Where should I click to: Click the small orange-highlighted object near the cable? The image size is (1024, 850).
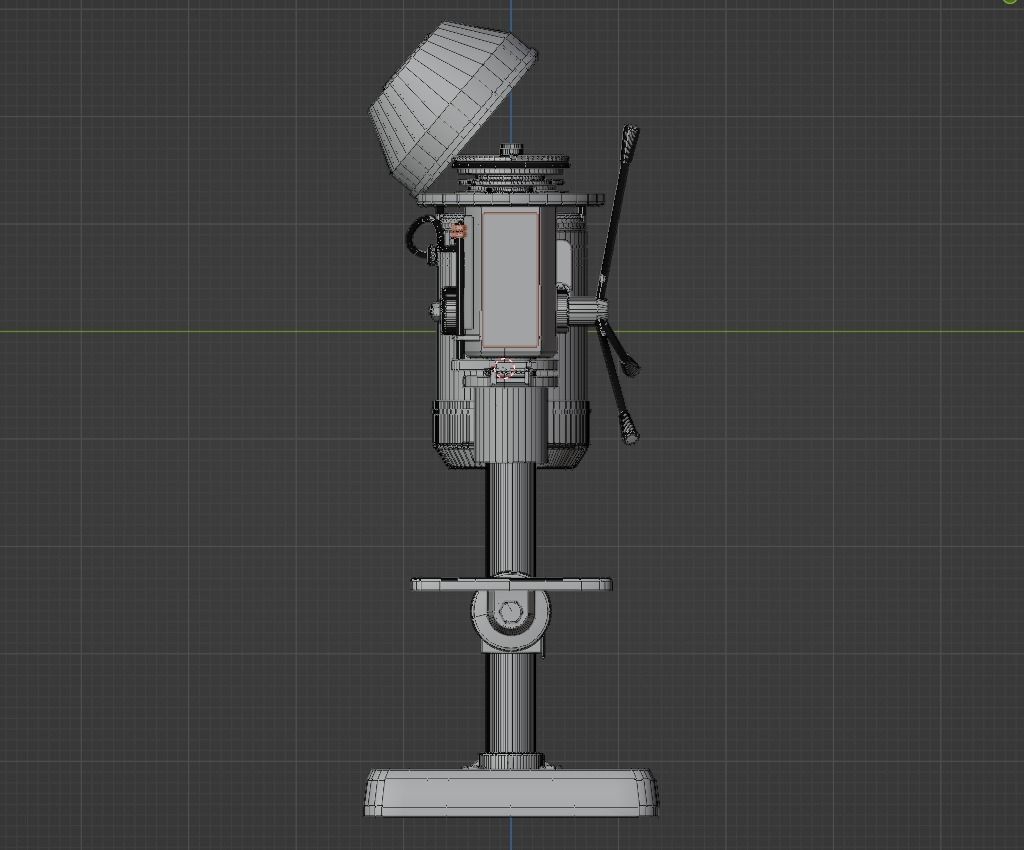click(458, 230)
